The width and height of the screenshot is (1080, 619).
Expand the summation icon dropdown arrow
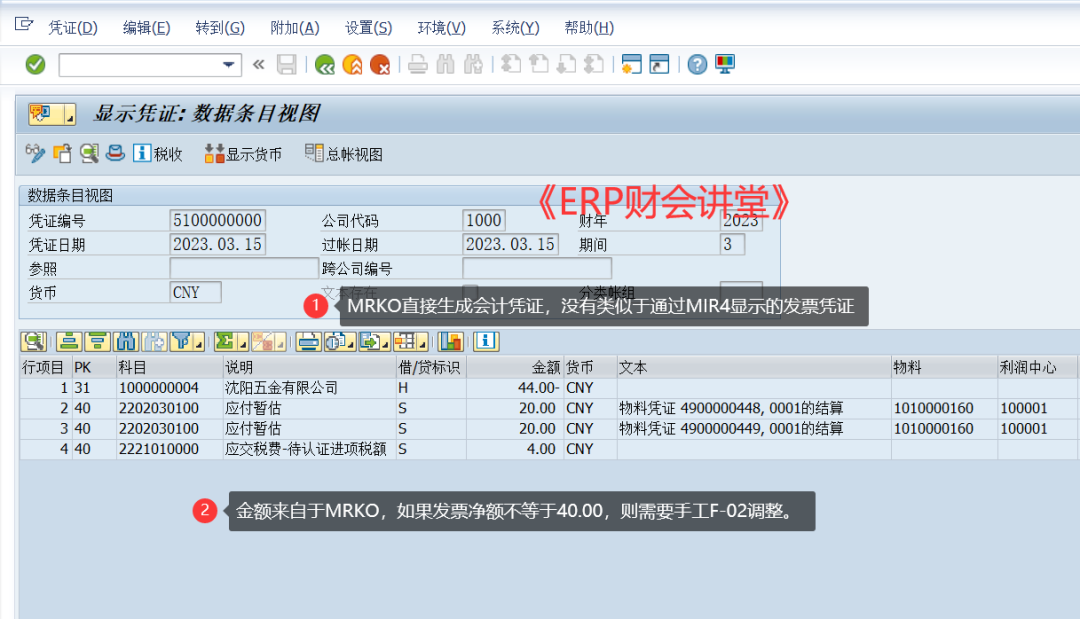(241, 345)
